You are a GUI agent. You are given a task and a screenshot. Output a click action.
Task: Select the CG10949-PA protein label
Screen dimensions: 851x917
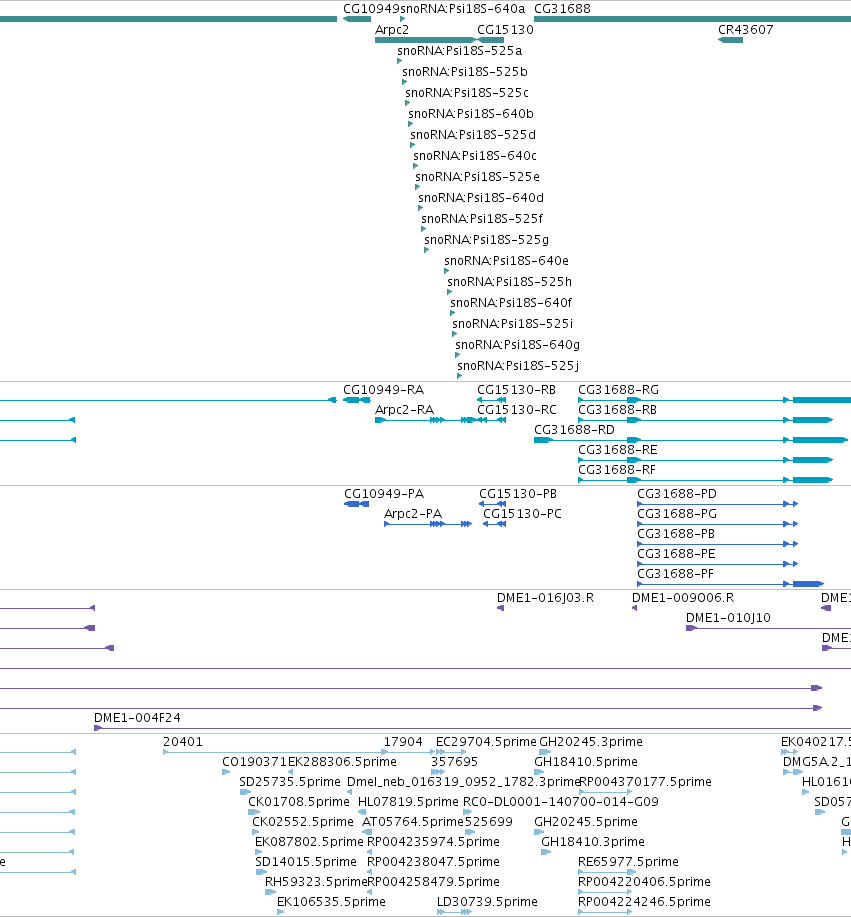point(384,494)
